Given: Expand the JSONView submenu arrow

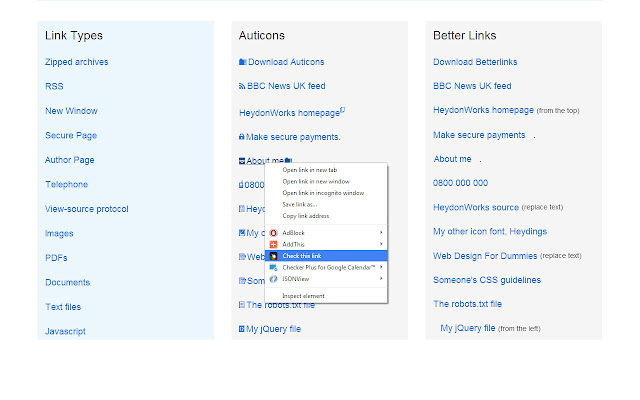Looking at the screenshot, I should (381, 278).
